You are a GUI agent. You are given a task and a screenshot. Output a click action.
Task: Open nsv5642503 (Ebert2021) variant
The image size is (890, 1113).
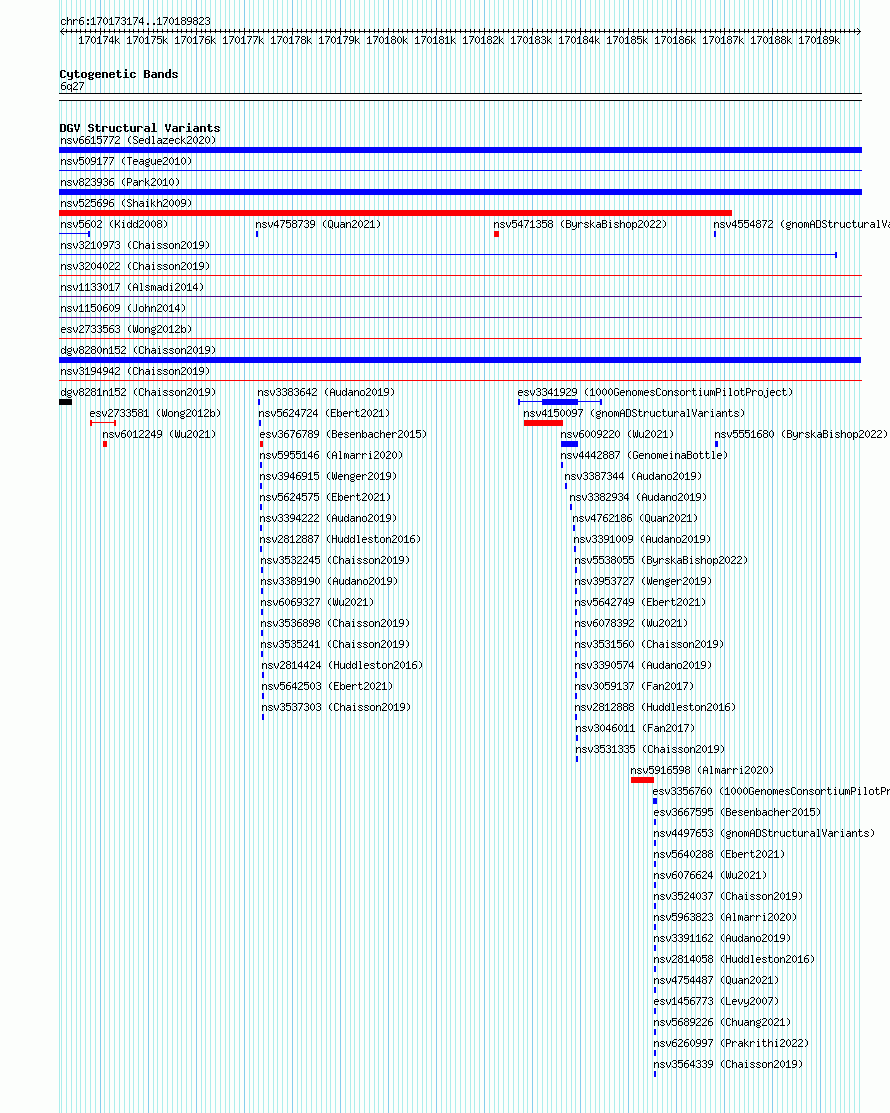[x=327, y=686]
